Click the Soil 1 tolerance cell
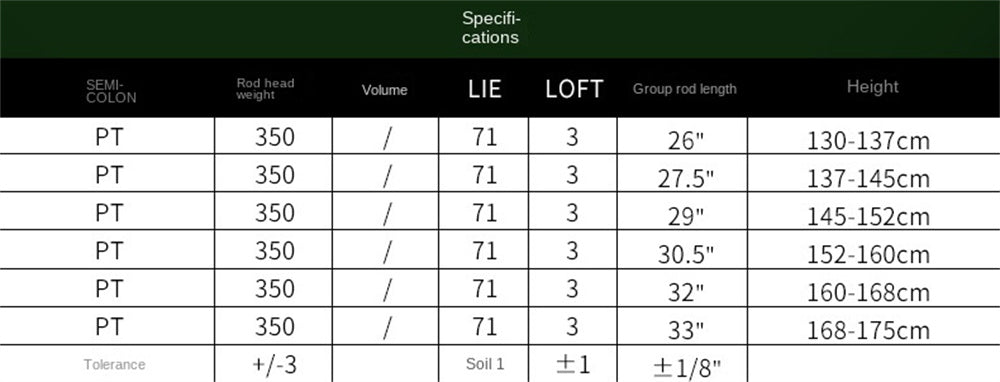This screenshot has width=1000, height=382. coord(485,364)
